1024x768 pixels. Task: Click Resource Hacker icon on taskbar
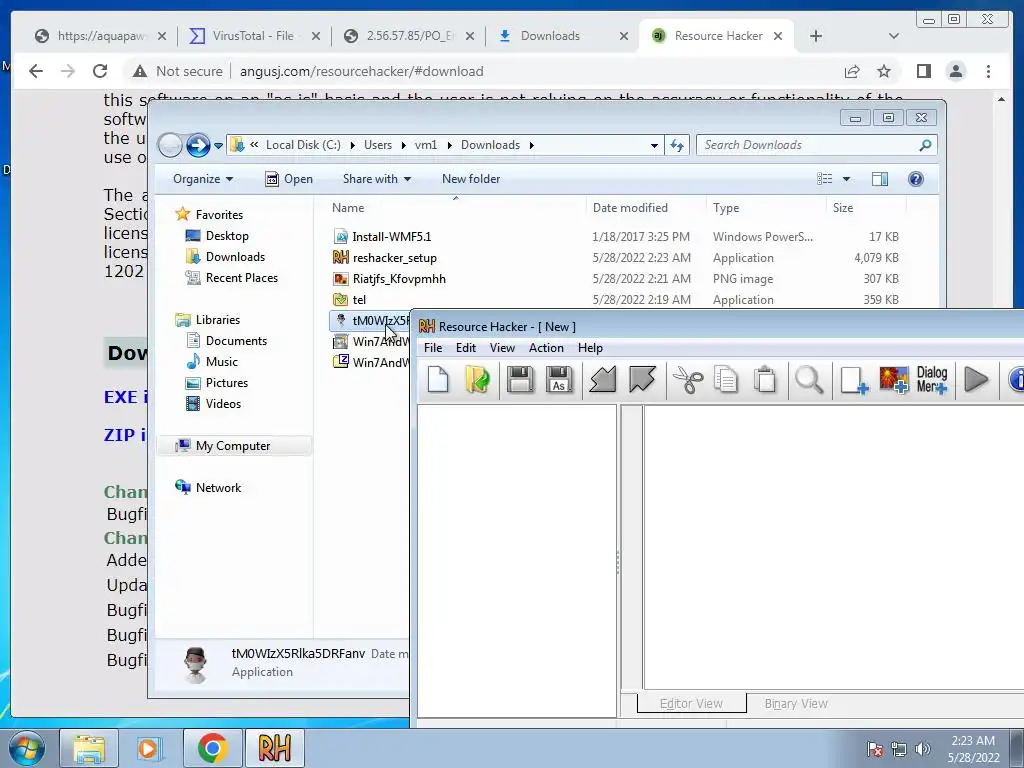274,748
